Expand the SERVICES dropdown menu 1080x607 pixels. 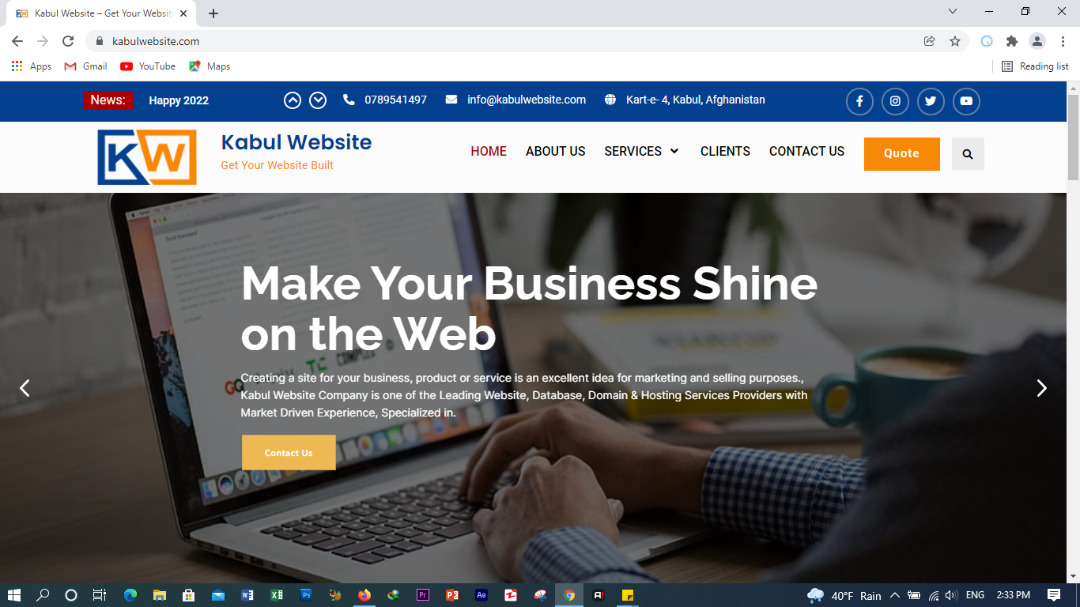click(641, 151)
